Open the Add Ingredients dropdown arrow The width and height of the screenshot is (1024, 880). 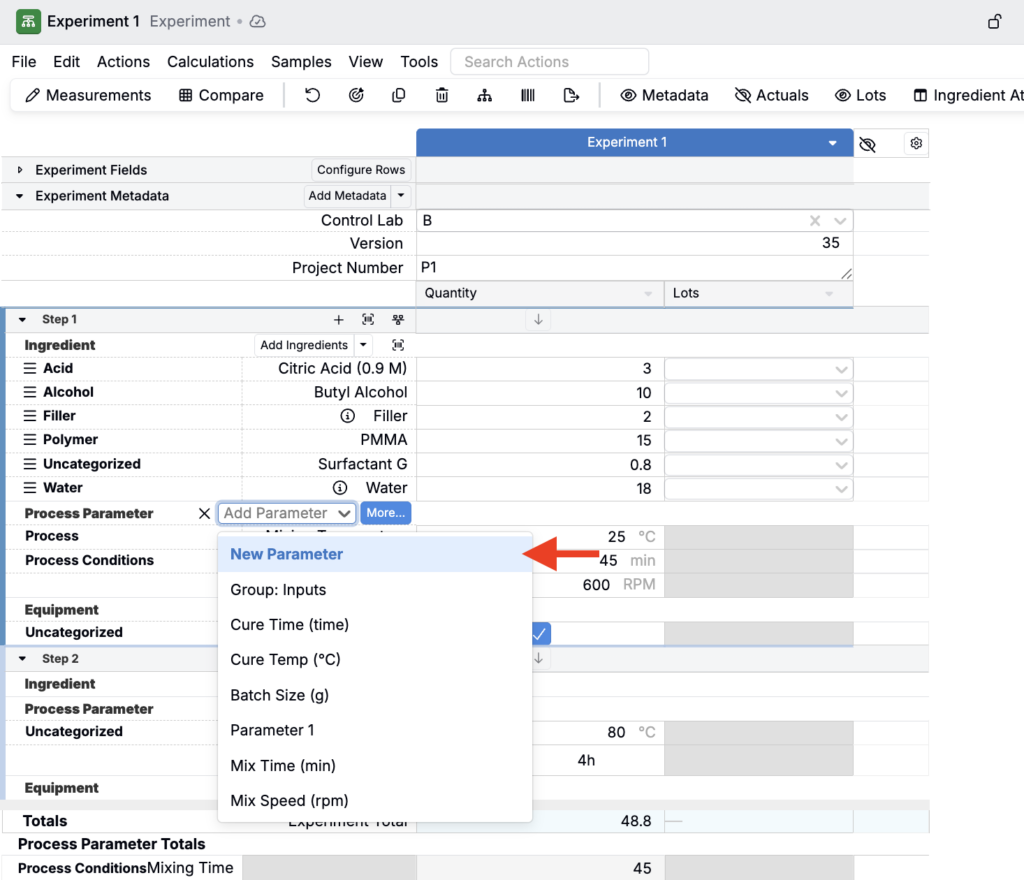pyautogui.click(x=363, y=345)
